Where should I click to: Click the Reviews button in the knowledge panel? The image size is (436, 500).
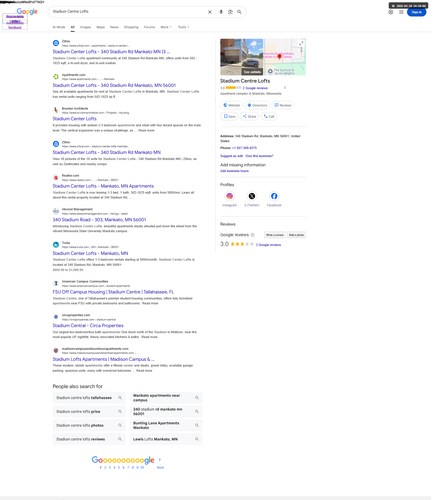point(283,105)
